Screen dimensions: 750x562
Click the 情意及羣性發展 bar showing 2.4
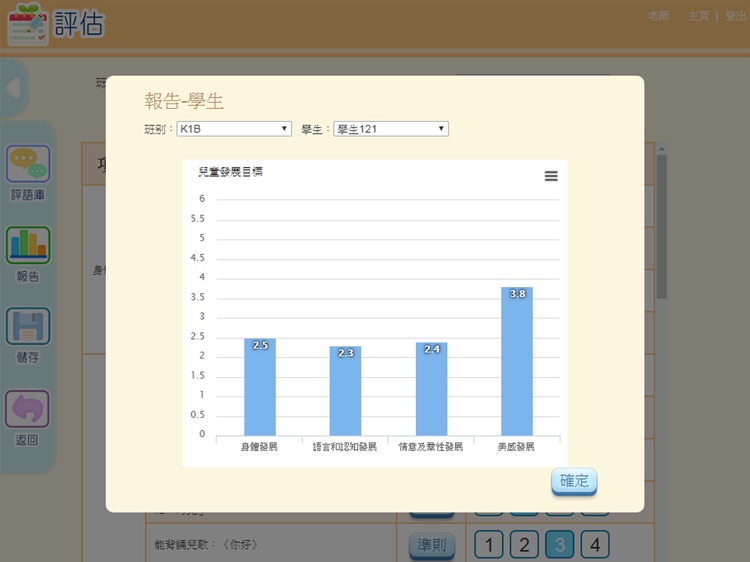coord(431,389)
